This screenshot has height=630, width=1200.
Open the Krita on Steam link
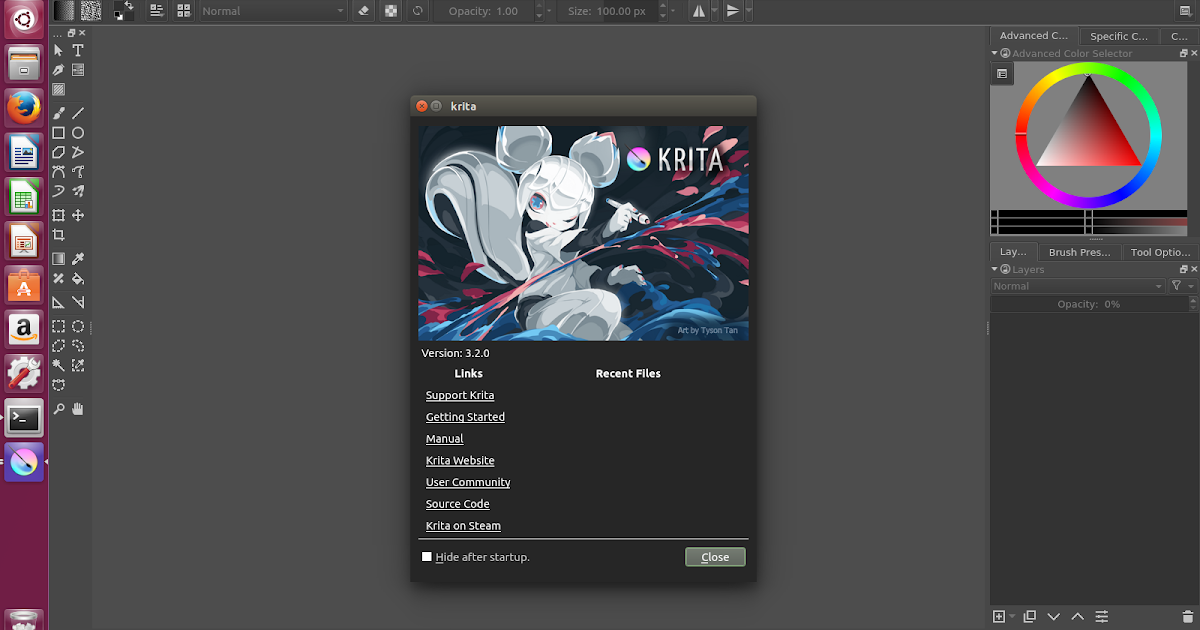[x=463, y=526]
